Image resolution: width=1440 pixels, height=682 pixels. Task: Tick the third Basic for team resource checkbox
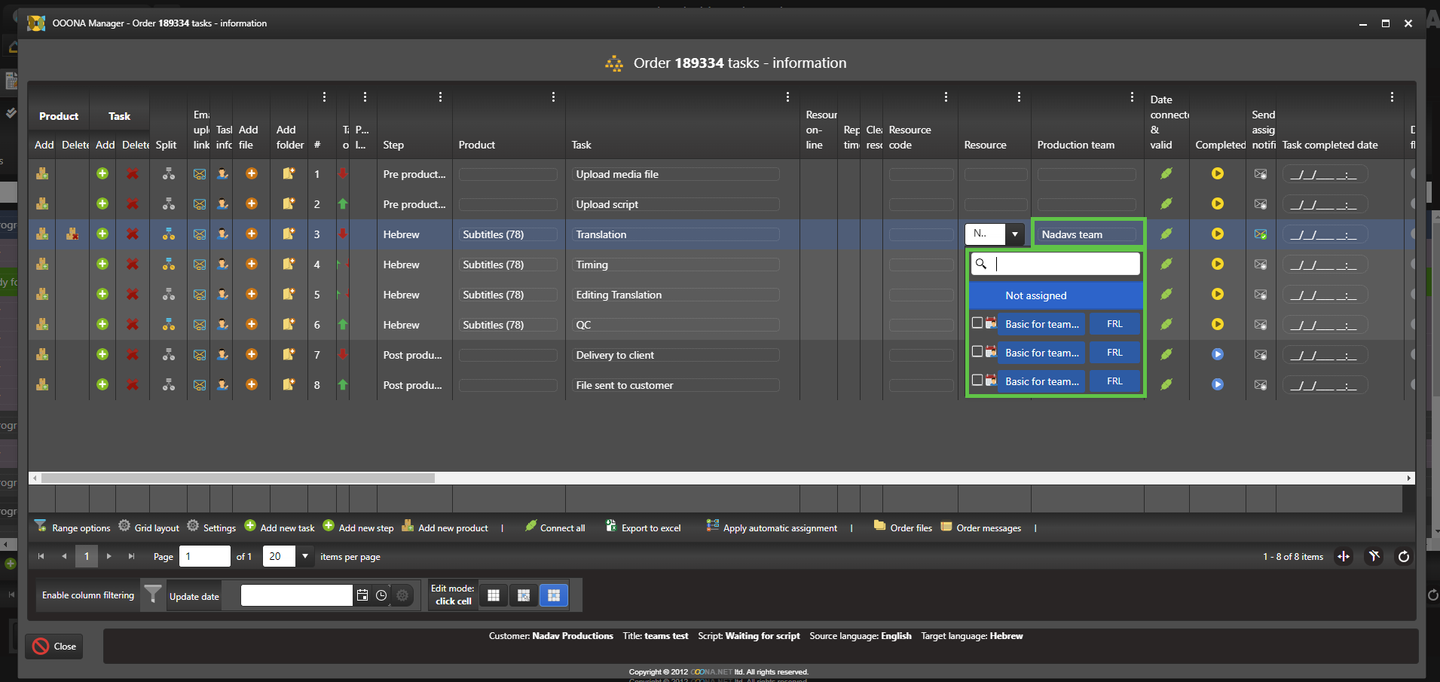(x=977, y=380)
